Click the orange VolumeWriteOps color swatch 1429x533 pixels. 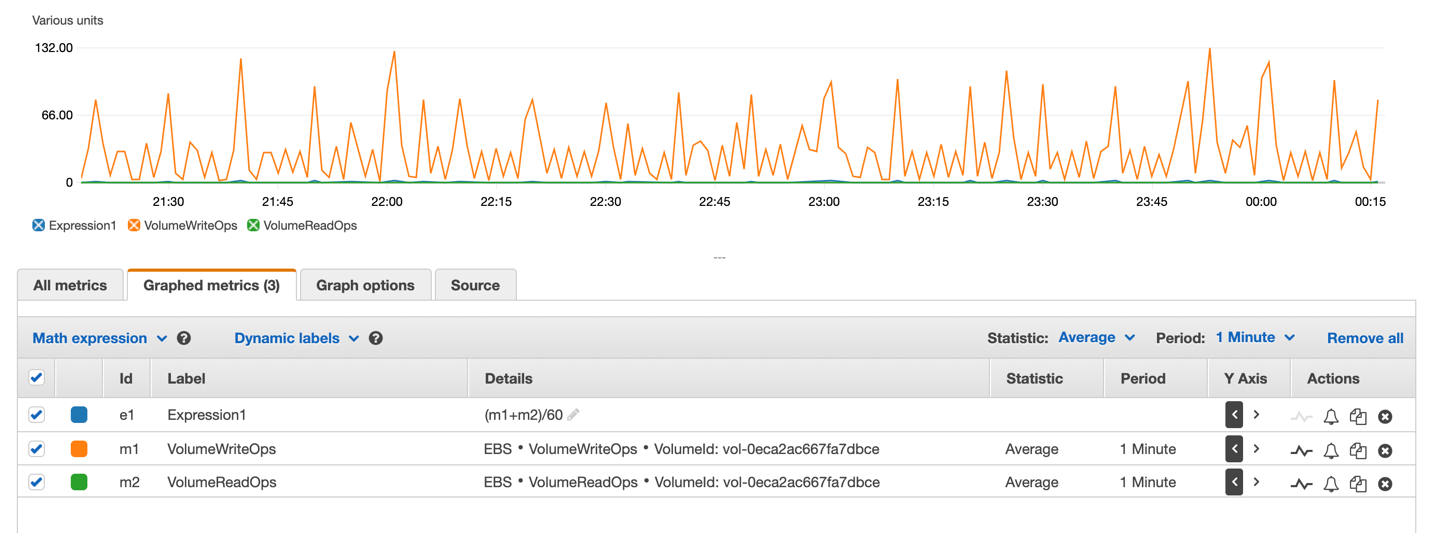[x=79, y=449]
